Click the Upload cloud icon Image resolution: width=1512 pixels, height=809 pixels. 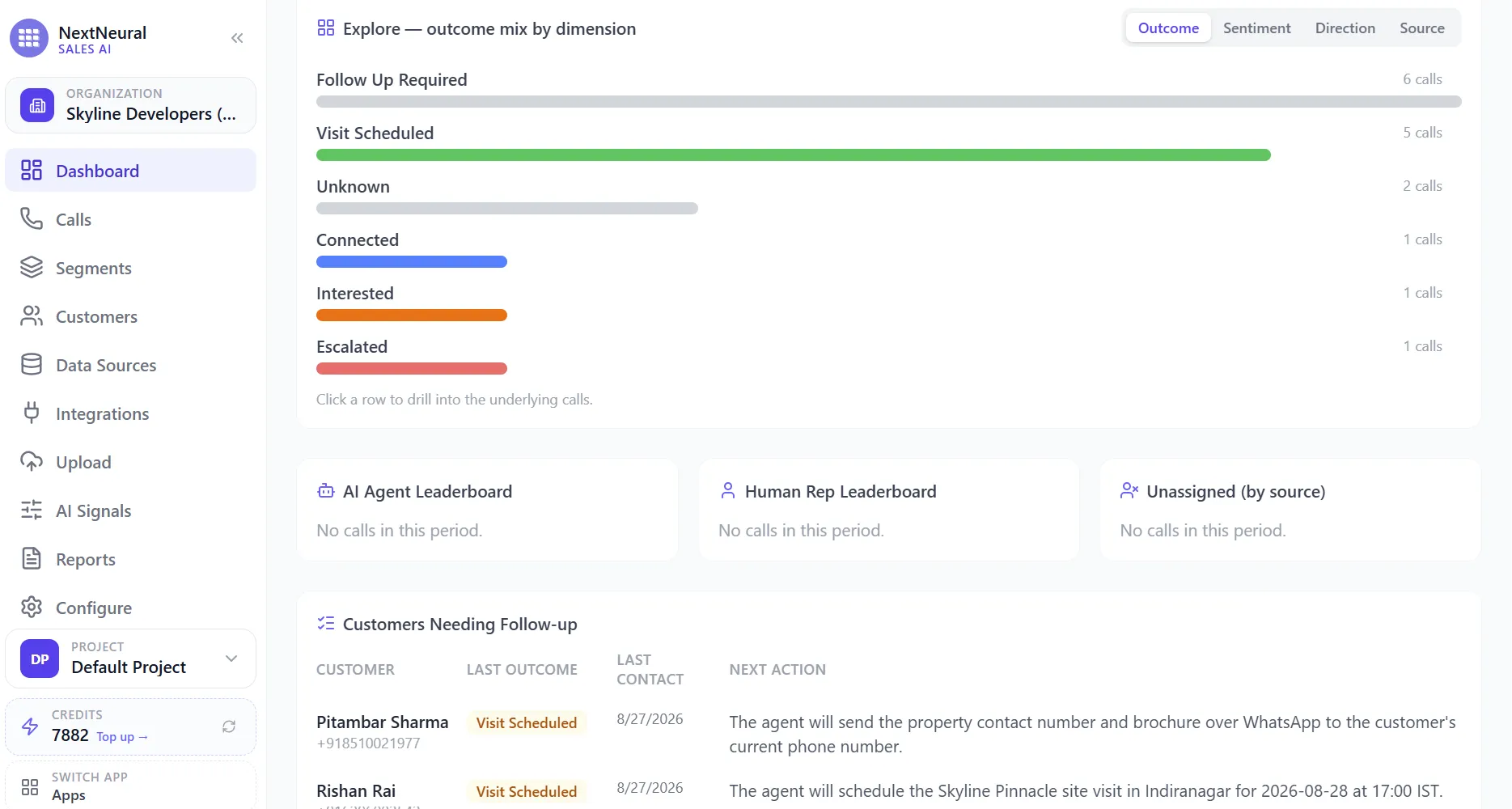click(32, 461)
